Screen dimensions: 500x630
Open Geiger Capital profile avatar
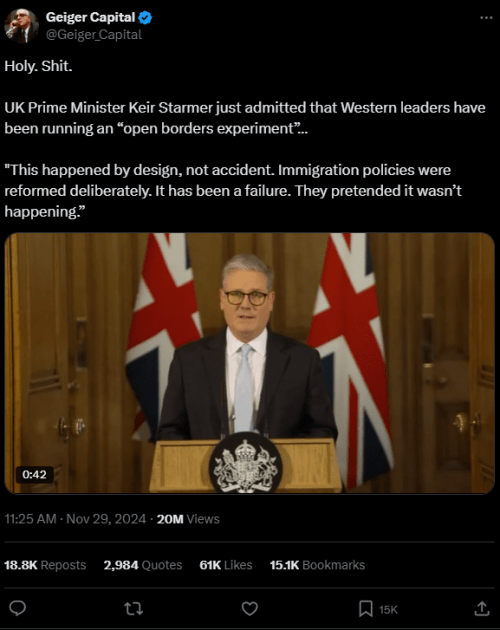(21, 26)
